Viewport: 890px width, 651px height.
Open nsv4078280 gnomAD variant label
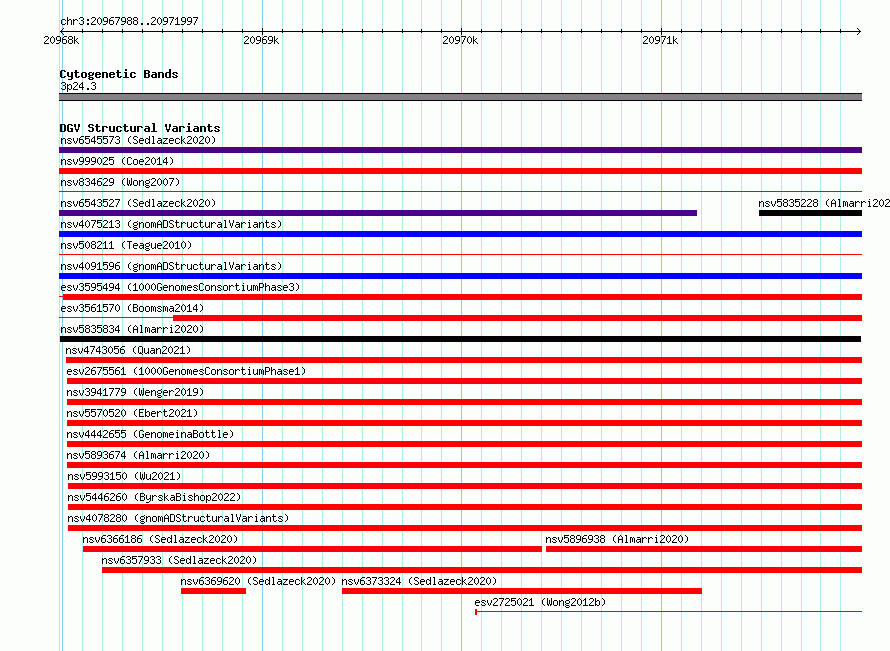click(x=178, y=518)
